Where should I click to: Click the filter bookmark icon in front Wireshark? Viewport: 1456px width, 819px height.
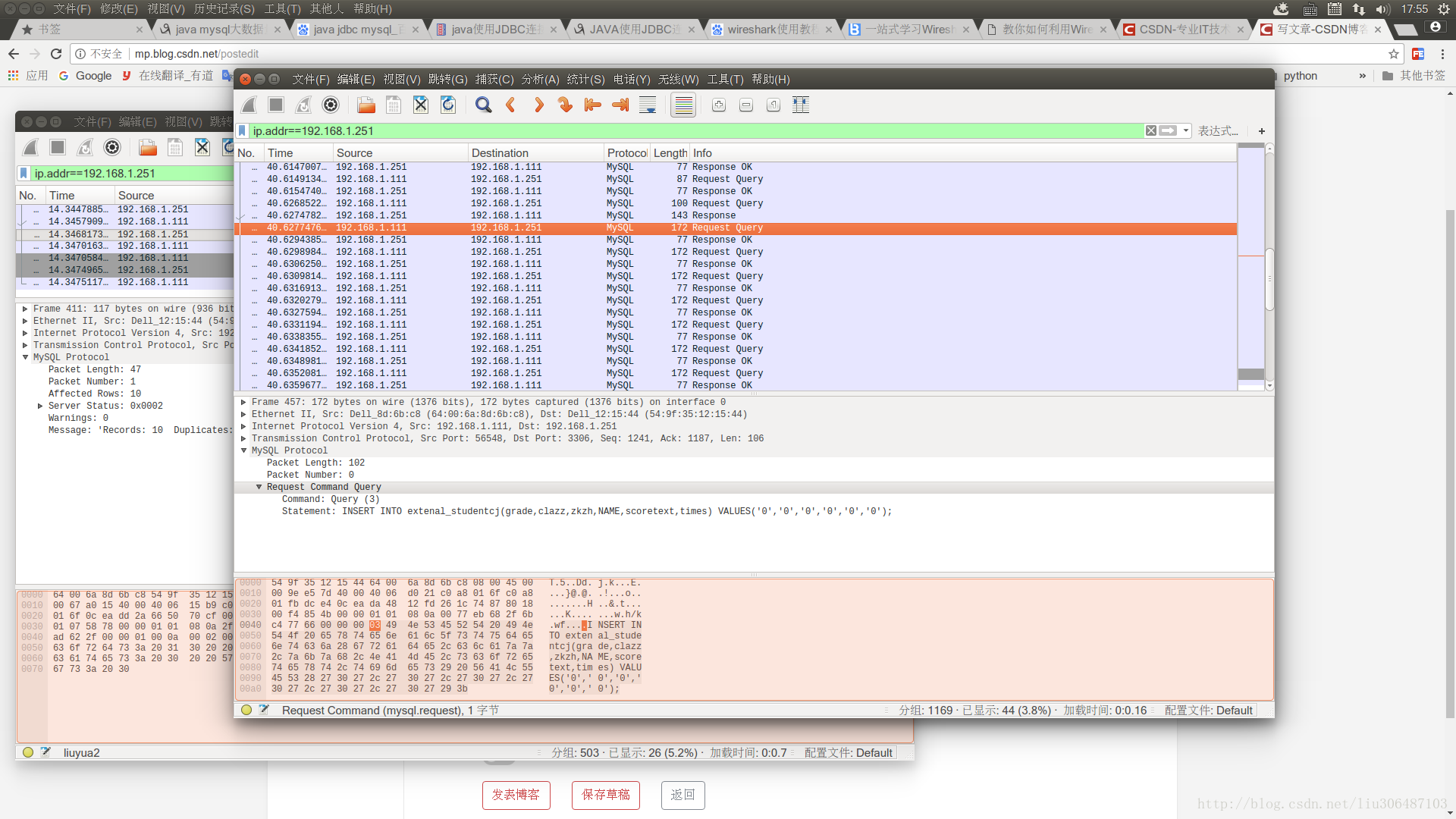tap(242, 131)
